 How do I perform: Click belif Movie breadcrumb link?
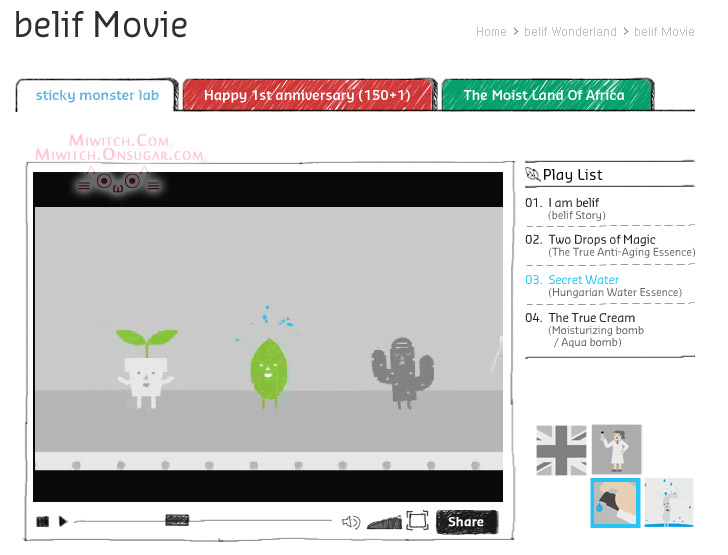pyautogui.click(x=664, y=32)
